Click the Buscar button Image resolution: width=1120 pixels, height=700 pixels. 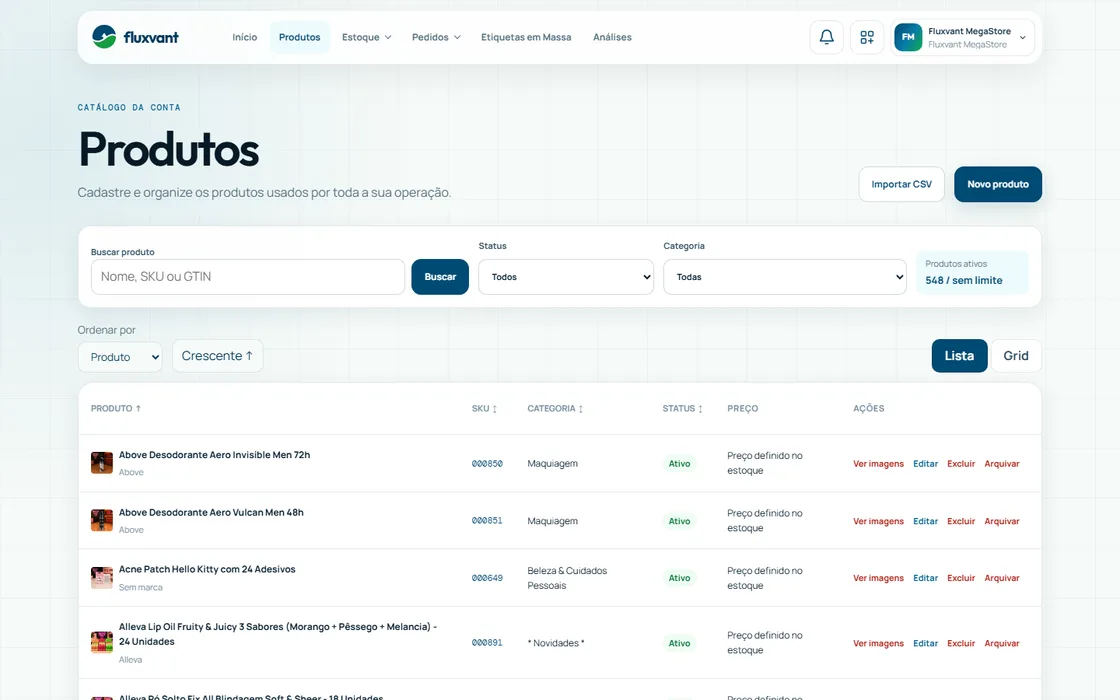point(440,277)
